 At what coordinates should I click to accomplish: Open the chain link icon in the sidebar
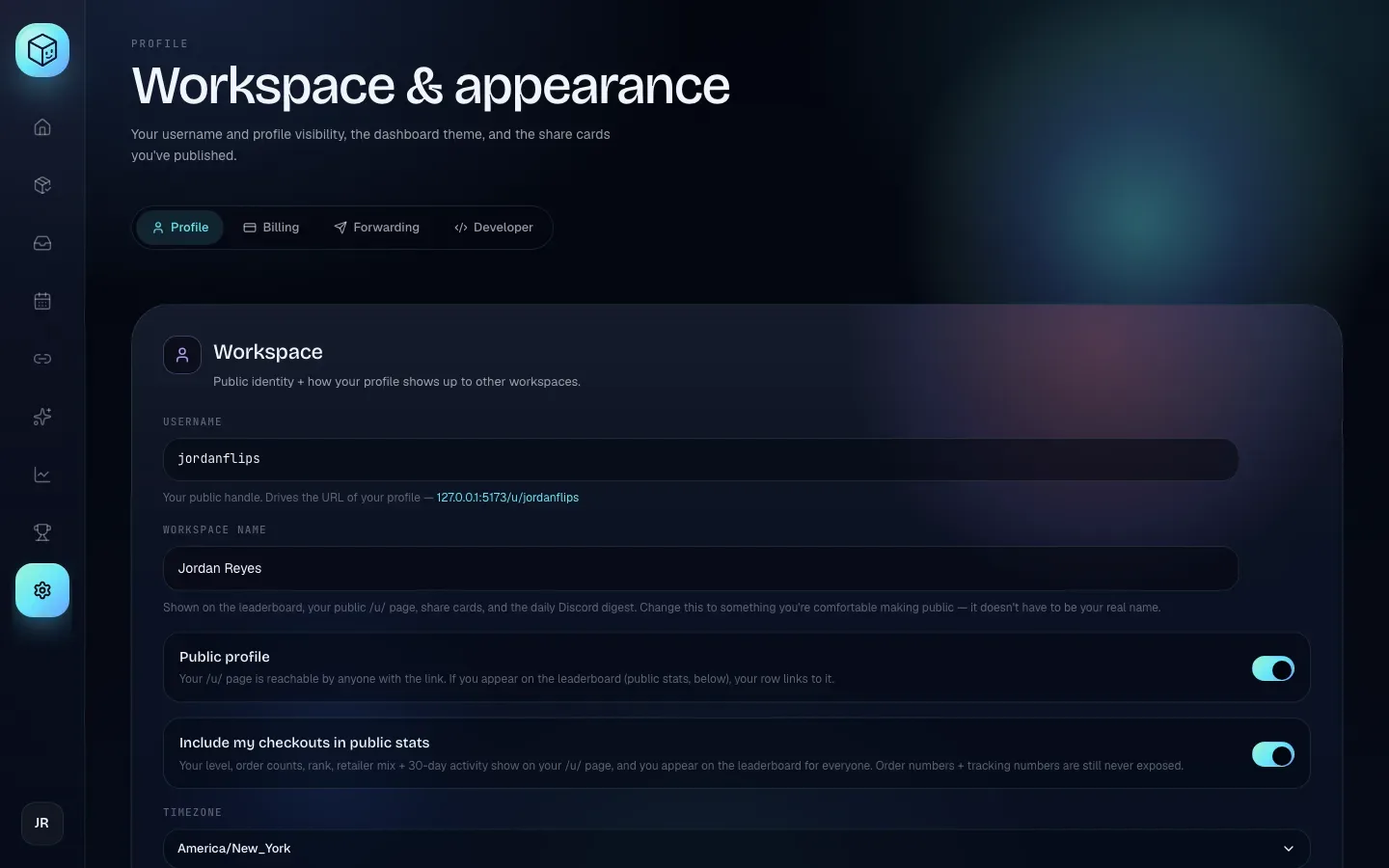42,359
